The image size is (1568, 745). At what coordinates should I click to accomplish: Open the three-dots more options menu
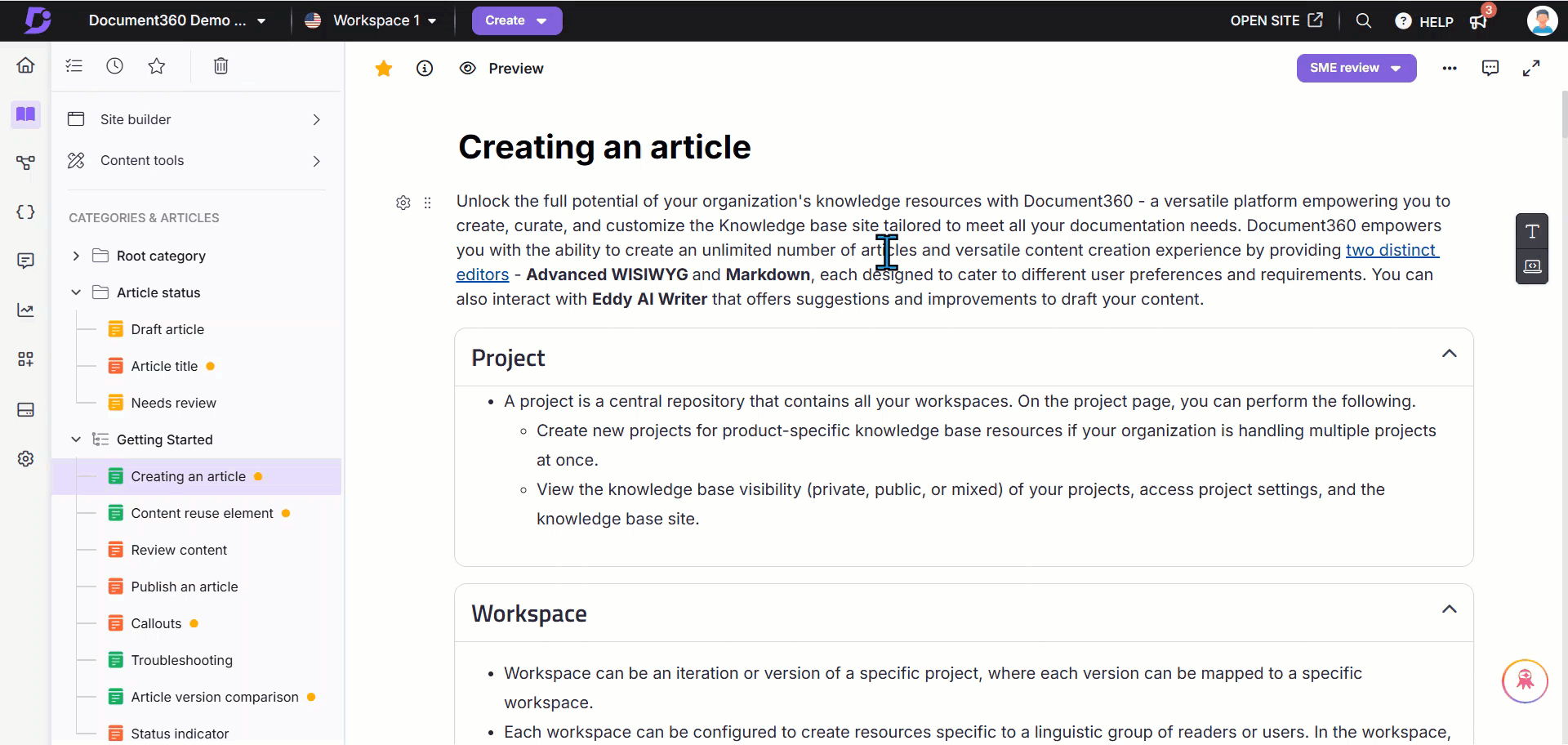click(1450, 69)
